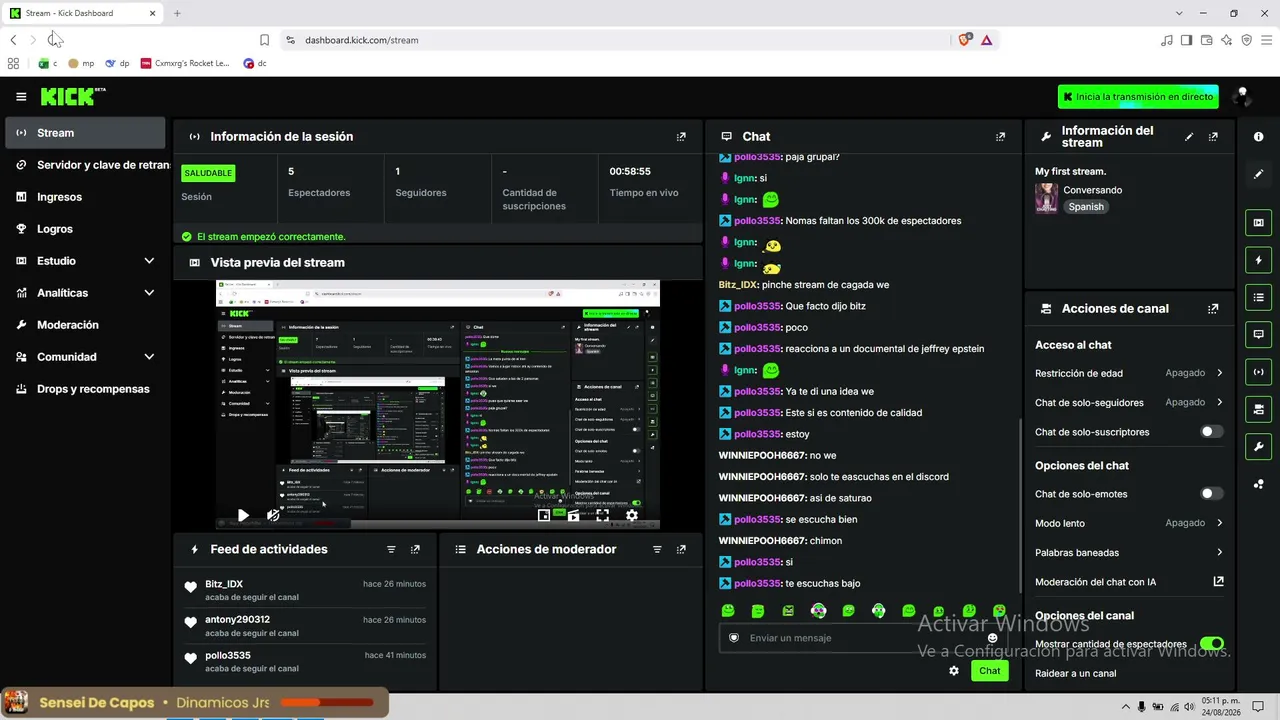The image size is (1280, 720).
Task: Enter fullscreen on the stream preview
Action: (602, 516)
